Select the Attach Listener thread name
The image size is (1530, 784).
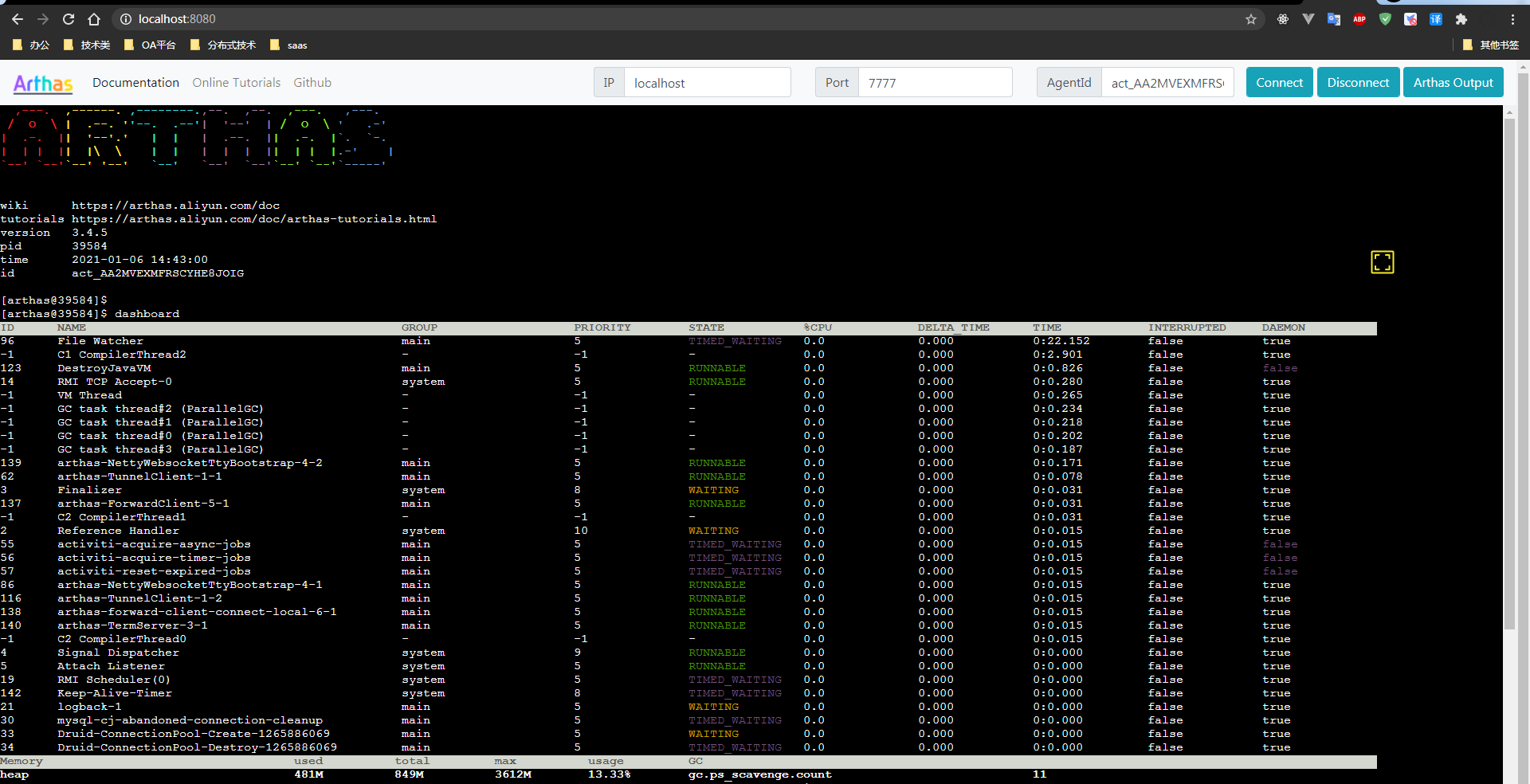[x=111, y=666]
